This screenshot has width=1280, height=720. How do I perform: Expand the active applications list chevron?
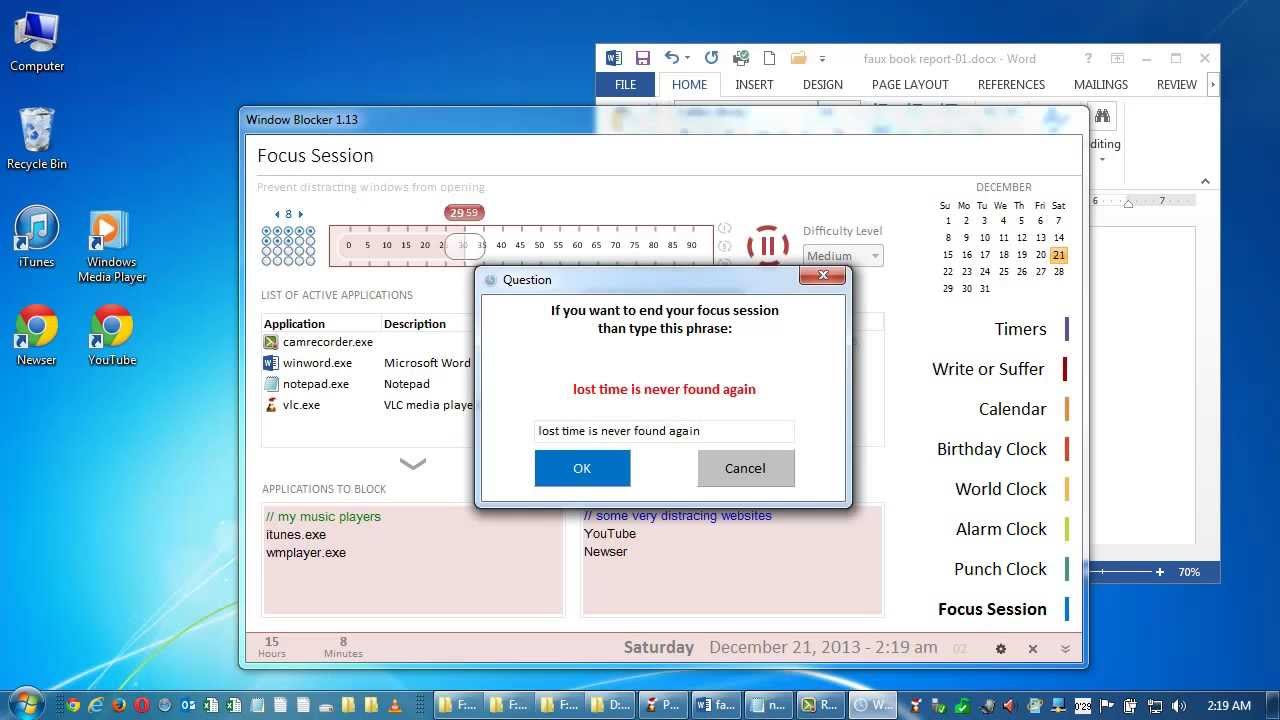[413, 464]
